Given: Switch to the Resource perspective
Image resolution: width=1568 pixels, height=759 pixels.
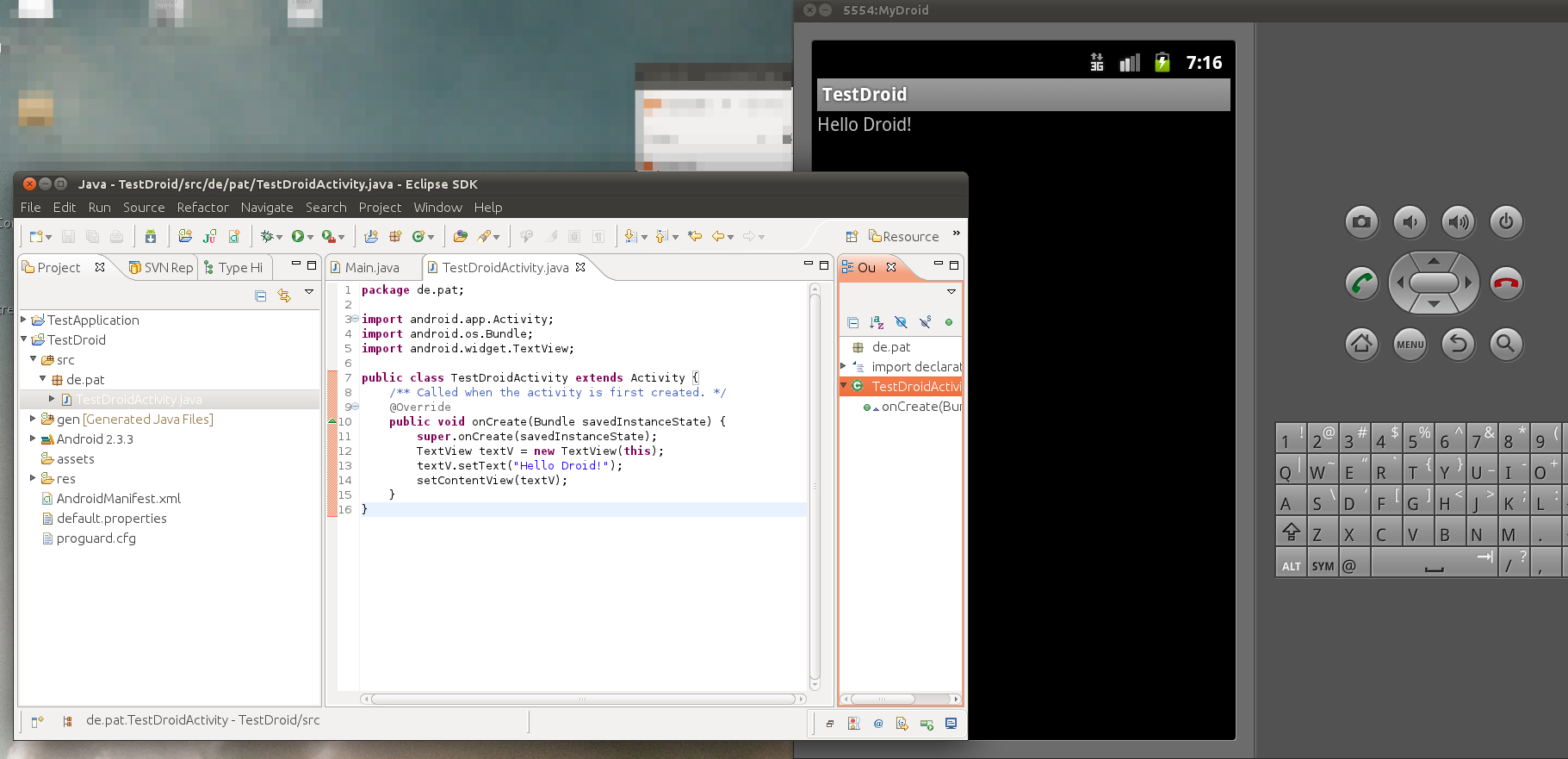Looking at the screenshot, I should pyautogui.click(x=903, y=237).
